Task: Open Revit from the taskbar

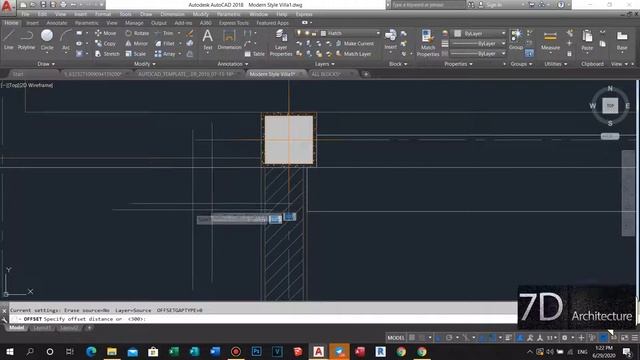Action: (380, 351)
